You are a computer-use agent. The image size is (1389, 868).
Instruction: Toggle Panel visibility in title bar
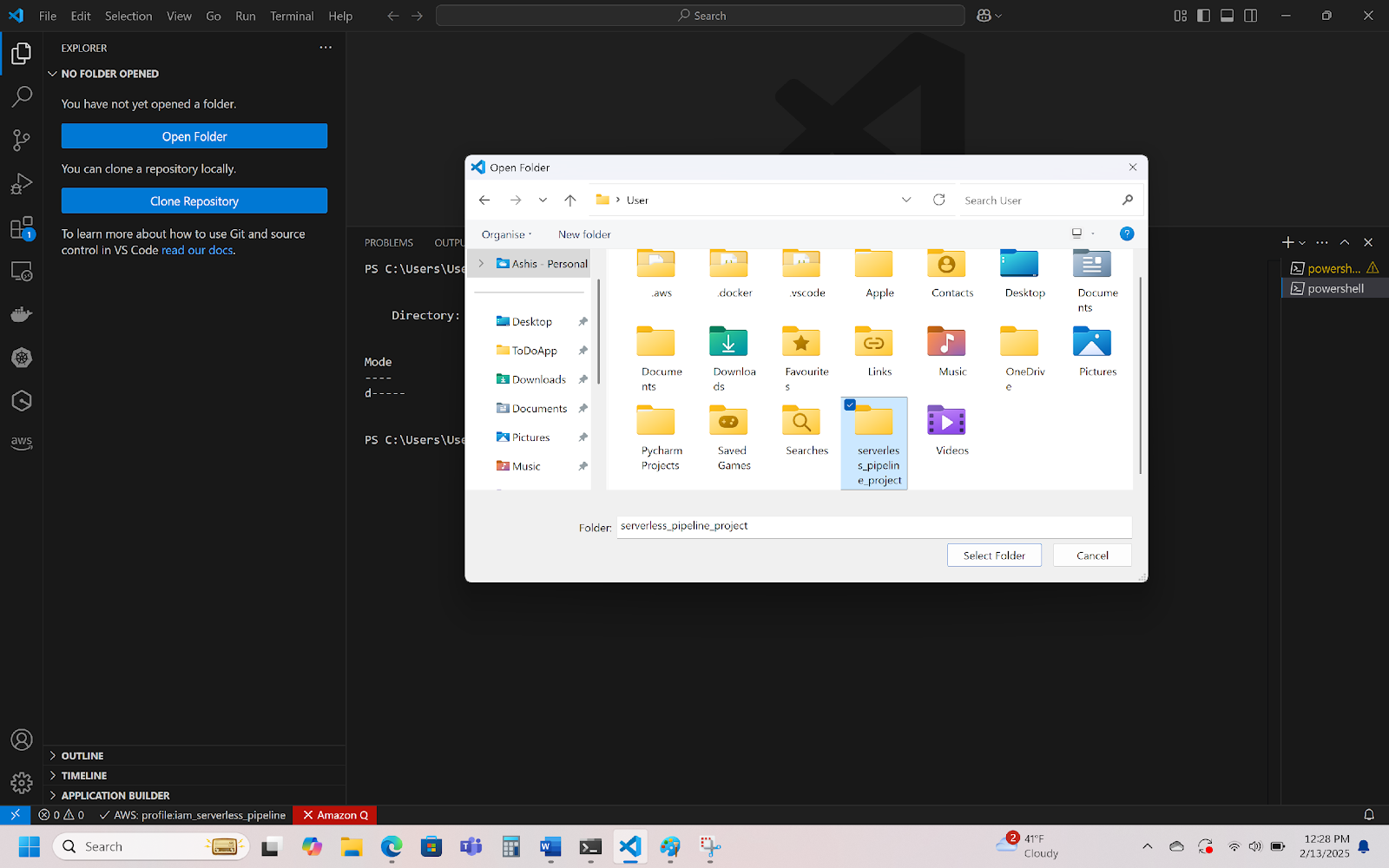pos(1228,16)
